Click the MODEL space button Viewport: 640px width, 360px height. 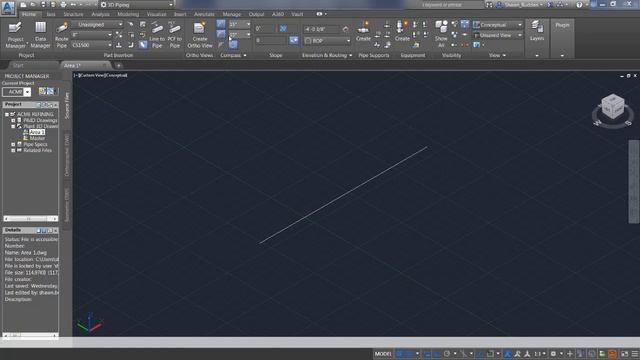tap(383, 353)
